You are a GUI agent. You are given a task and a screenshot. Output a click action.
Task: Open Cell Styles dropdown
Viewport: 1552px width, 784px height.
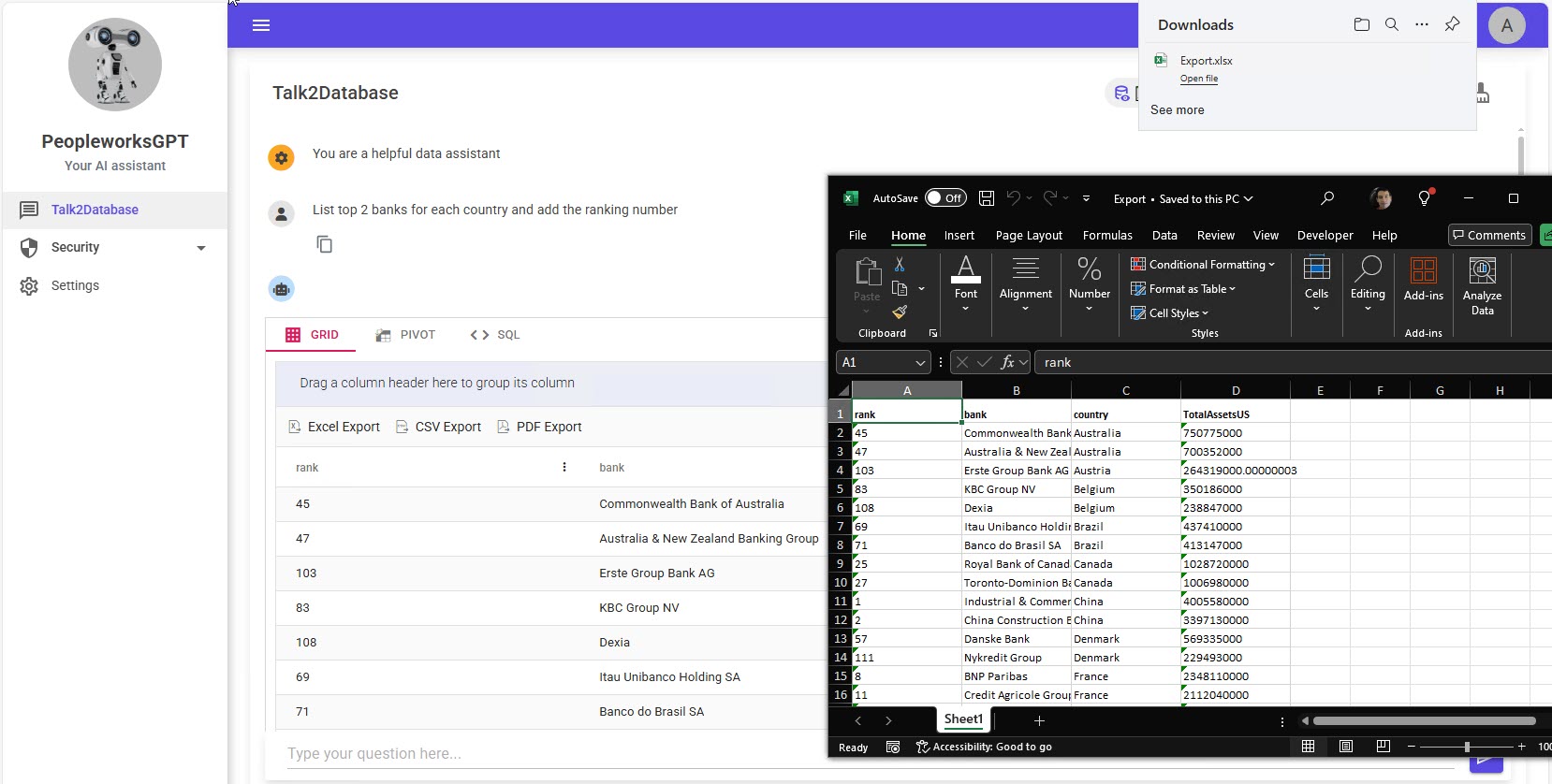click(x=1169, y=313)
